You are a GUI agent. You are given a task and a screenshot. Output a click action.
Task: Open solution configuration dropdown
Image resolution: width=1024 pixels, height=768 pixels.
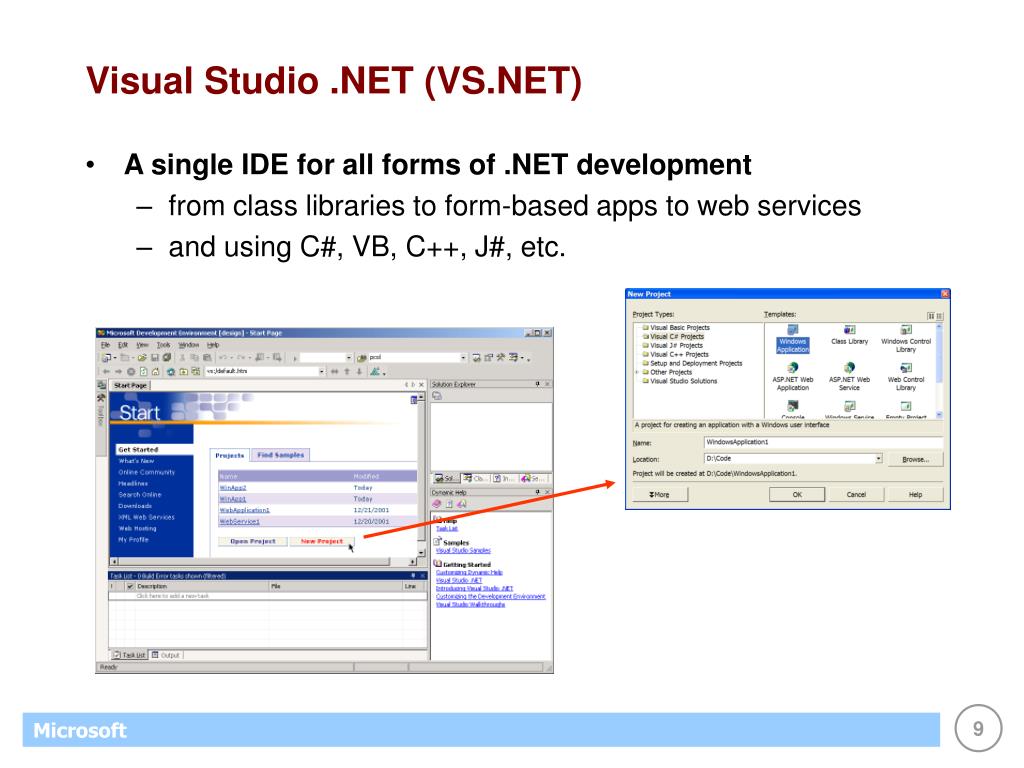349,358
